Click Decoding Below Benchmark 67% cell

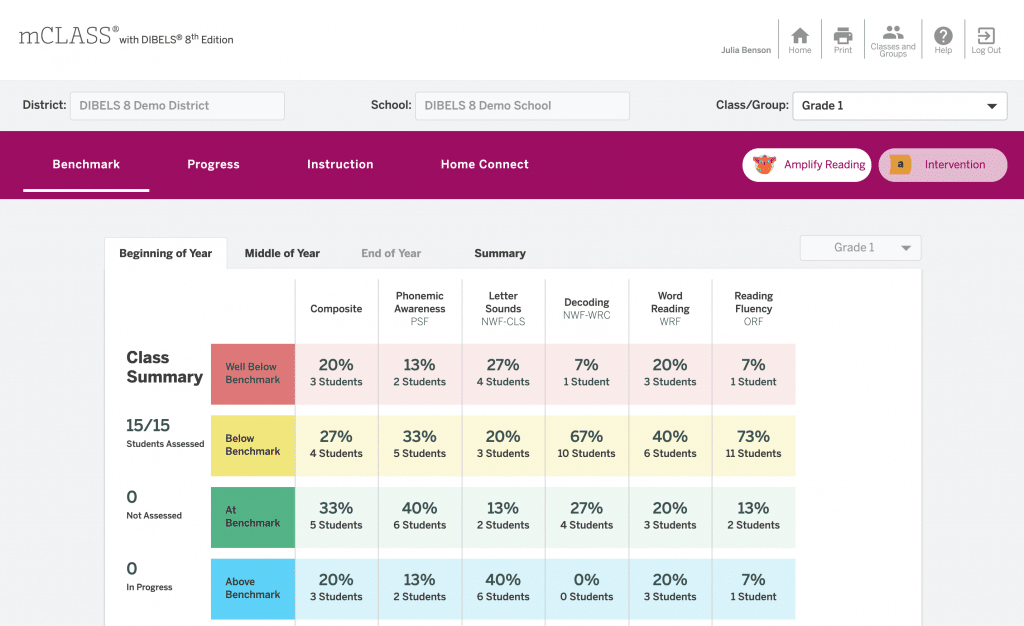(x=586, y=446)
